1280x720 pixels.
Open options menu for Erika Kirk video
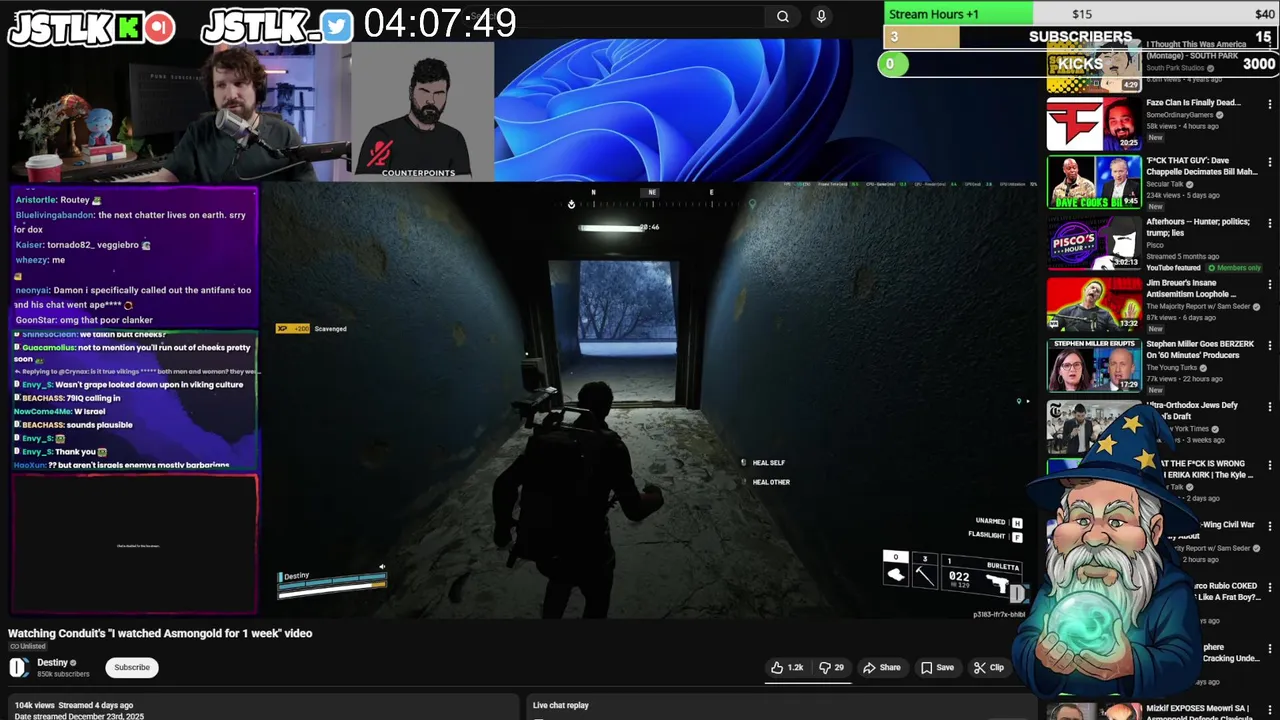(1270, 466)
